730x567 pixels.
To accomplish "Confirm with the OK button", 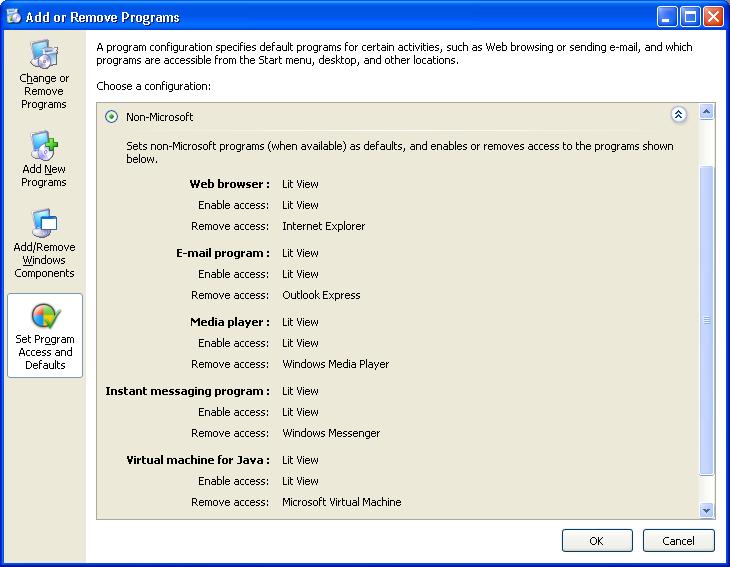I will (x=597, y=540).
